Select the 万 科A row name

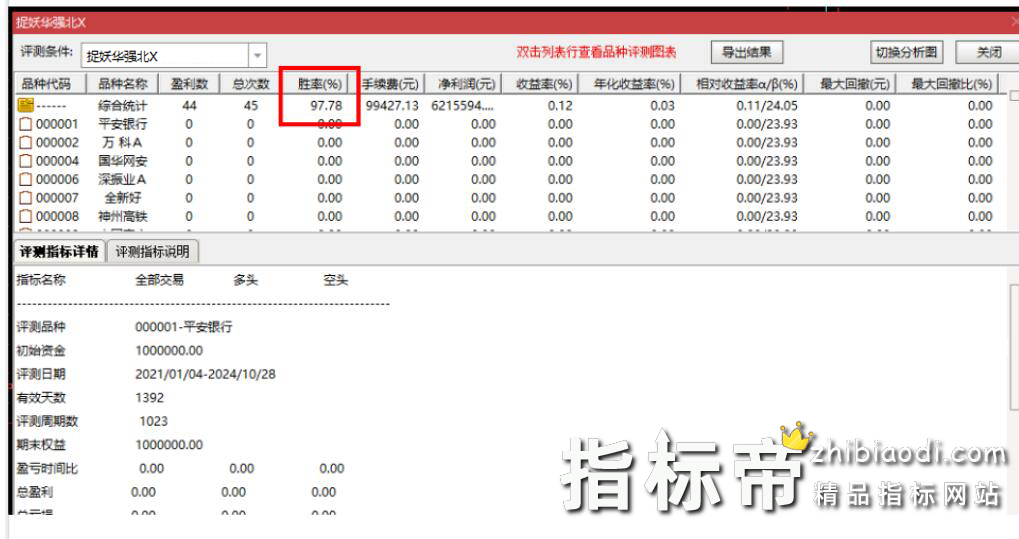point(123,142)
